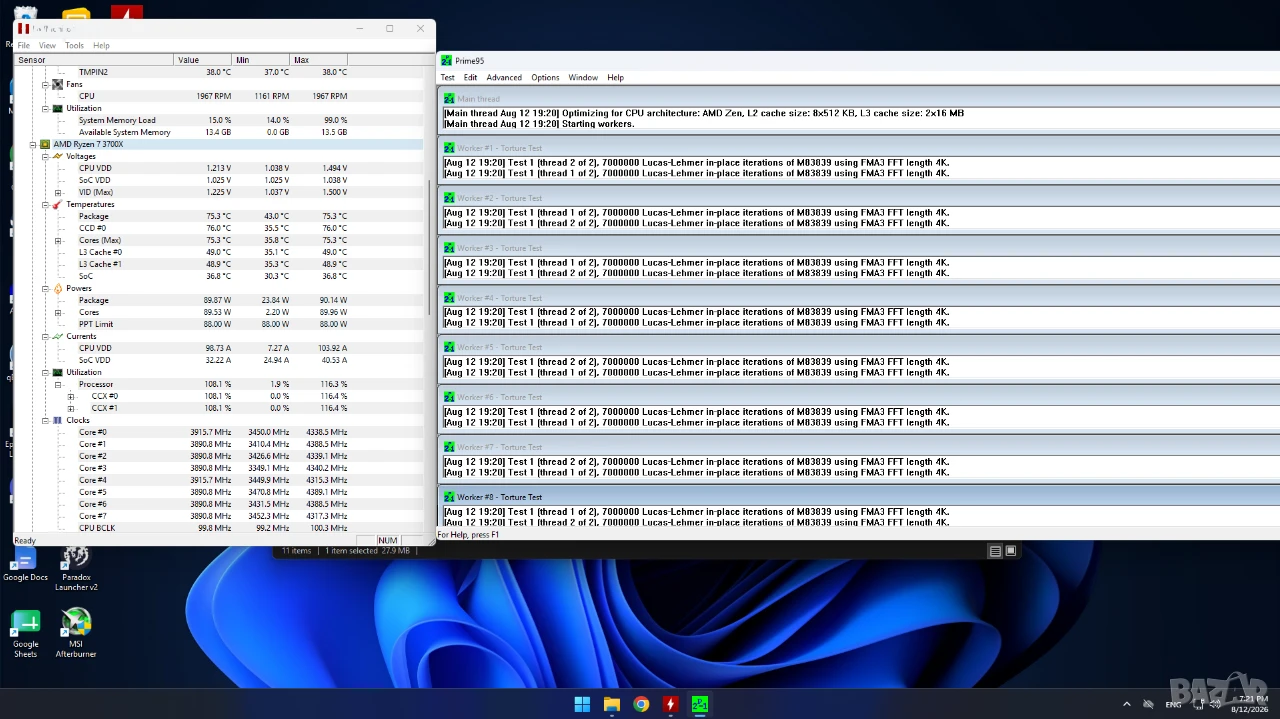Expand the CCX #0 row
Screen dimensions: 1280x719
[71, 396]
